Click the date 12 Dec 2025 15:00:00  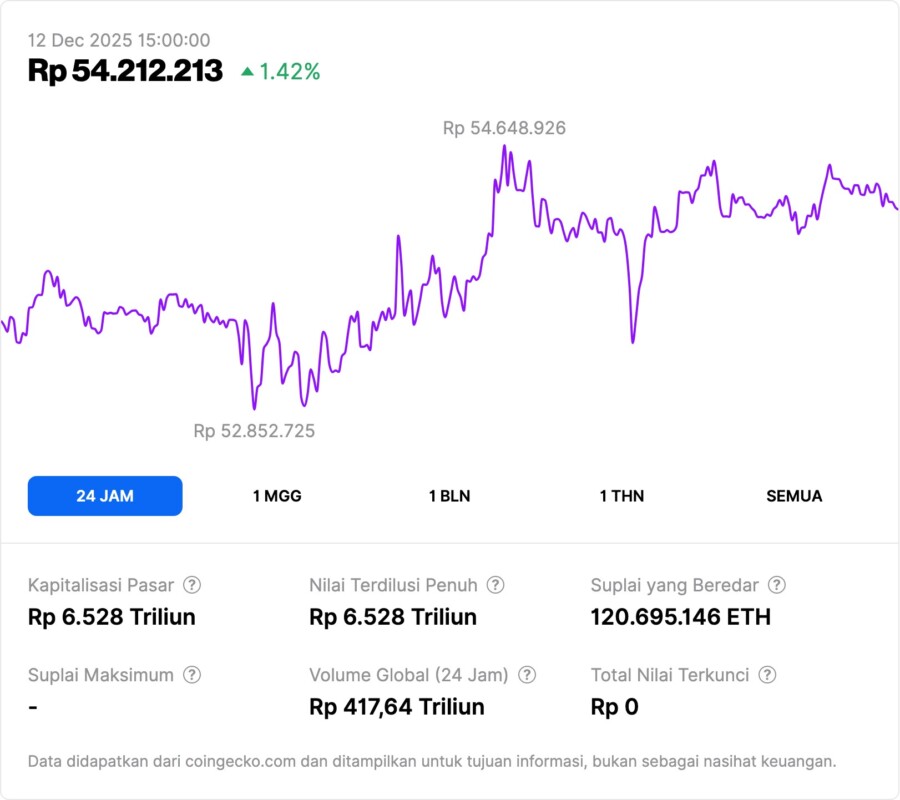click(x=119, y=40)
